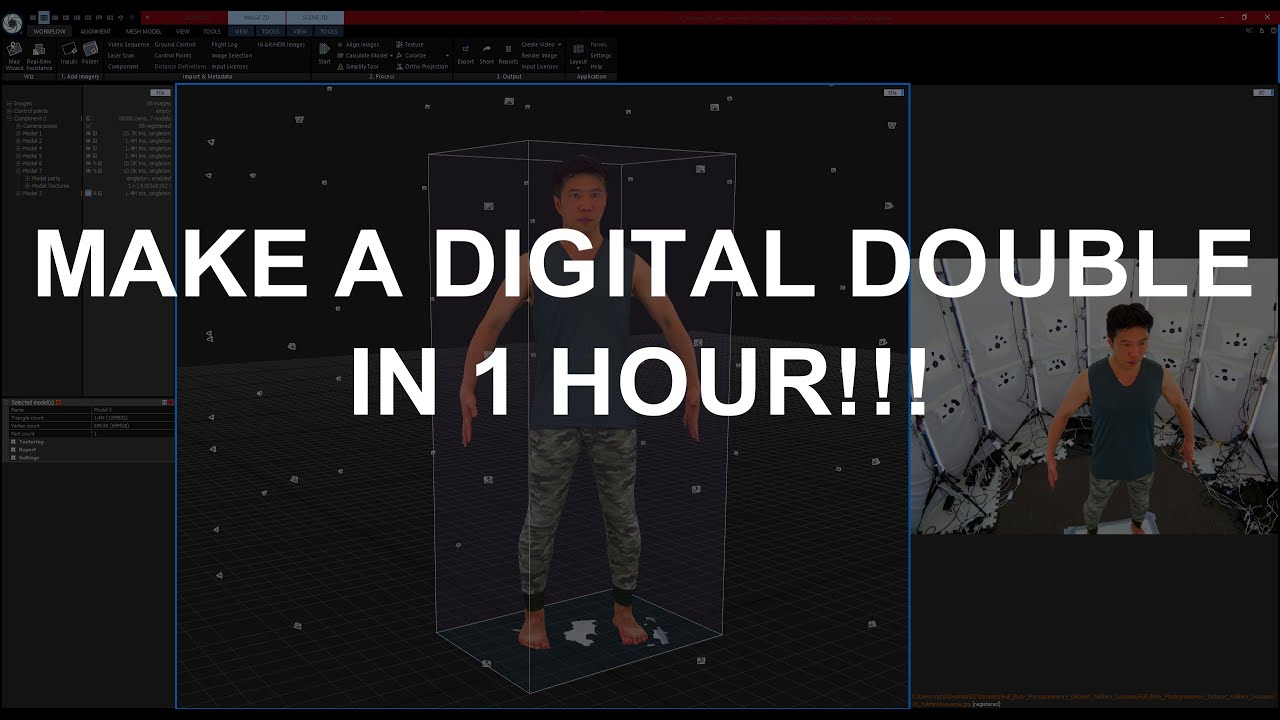Click Render Image in Output group
Image resolution: width=1280 pixels, height=720 pixels.
coord(540,56)
